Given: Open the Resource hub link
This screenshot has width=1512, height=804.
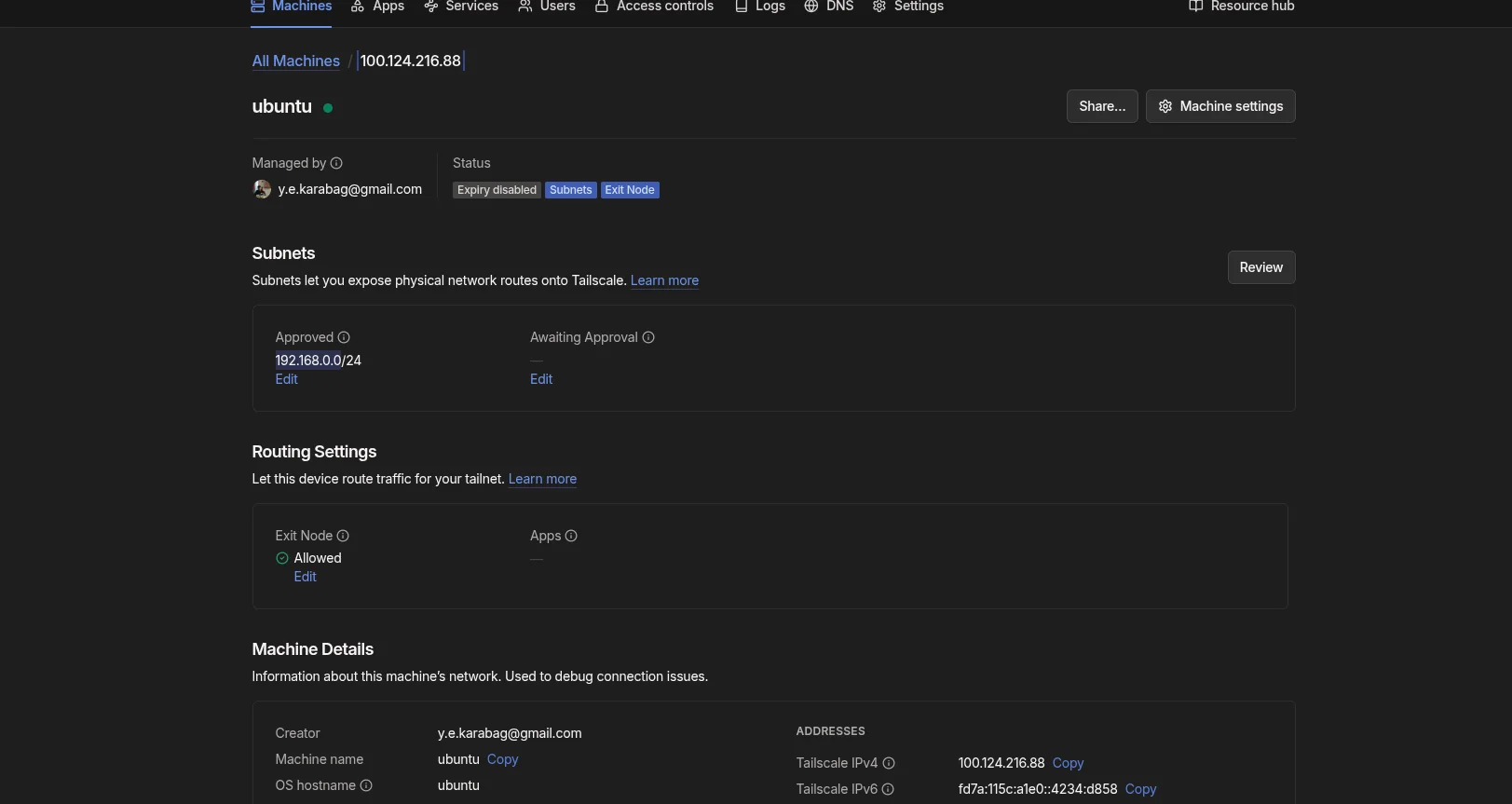Looking at the screenshot, I should (x=1242, y=7).
